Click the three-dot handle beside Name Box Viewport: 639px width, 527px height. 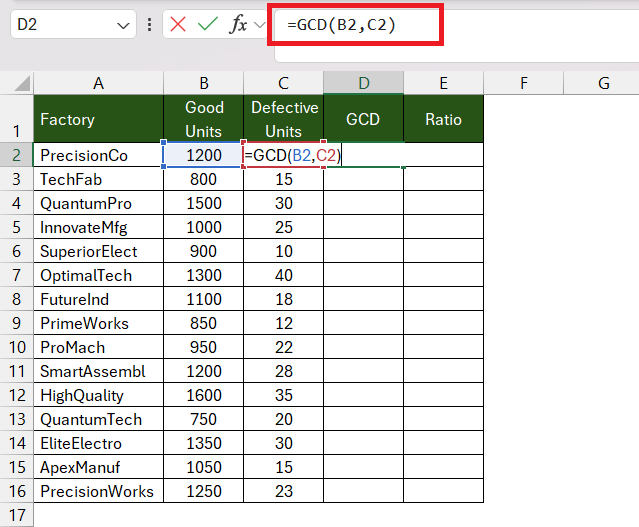[150, 24]
